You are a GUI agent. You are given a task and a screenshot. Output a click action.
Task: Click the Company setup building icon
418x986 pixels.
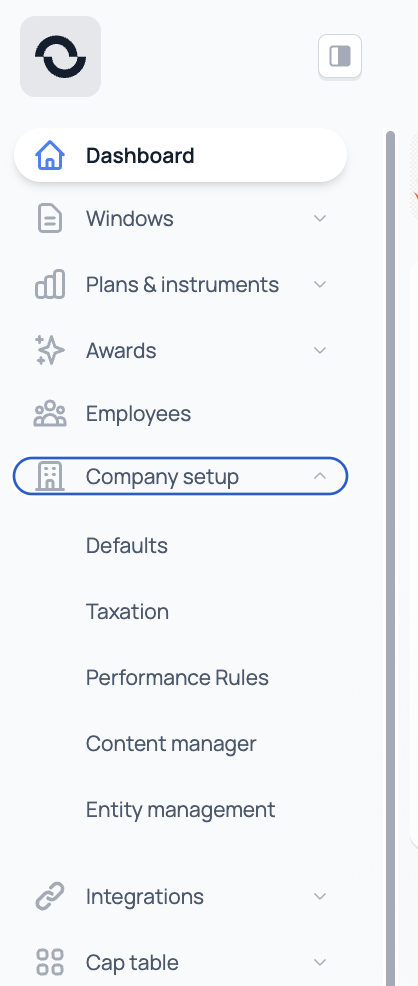pyautogui.click(x=50, y=476)
